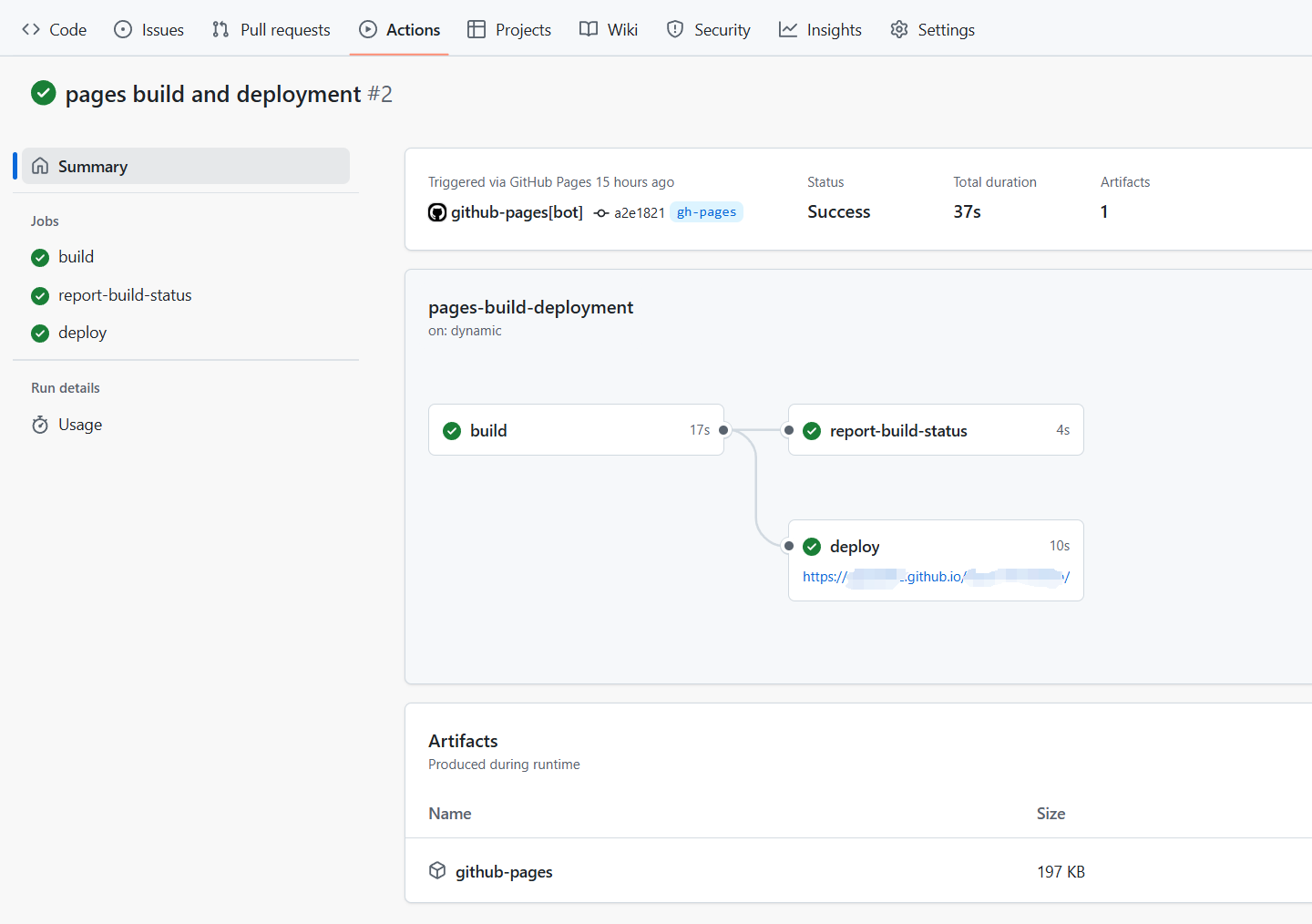Click the github-pages package icon
This screenshot has height=924, width=1312.
click(437, 871)
